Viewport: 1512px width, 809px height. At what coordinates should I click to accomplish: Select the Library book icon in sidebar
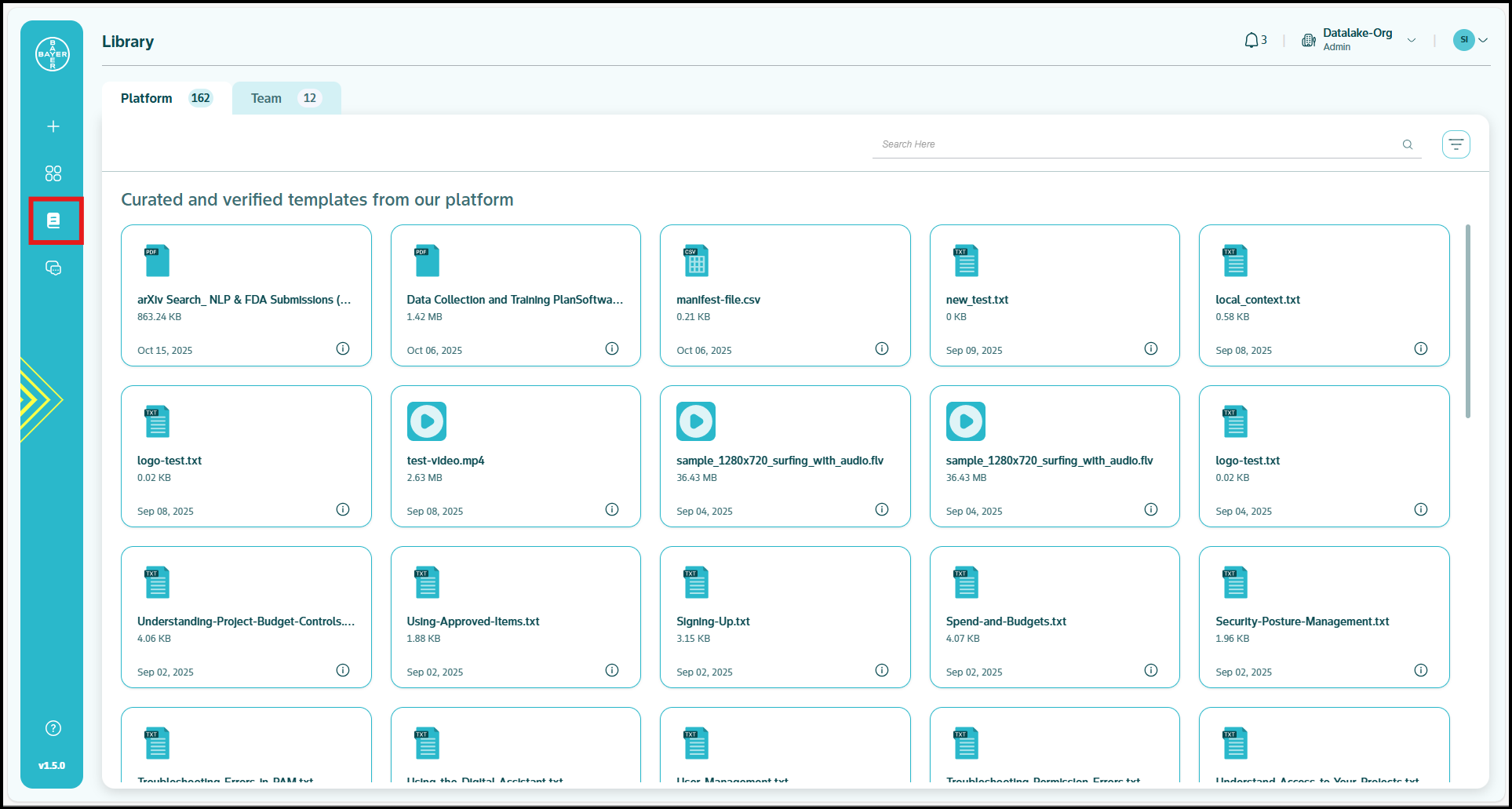coord(53,220)
